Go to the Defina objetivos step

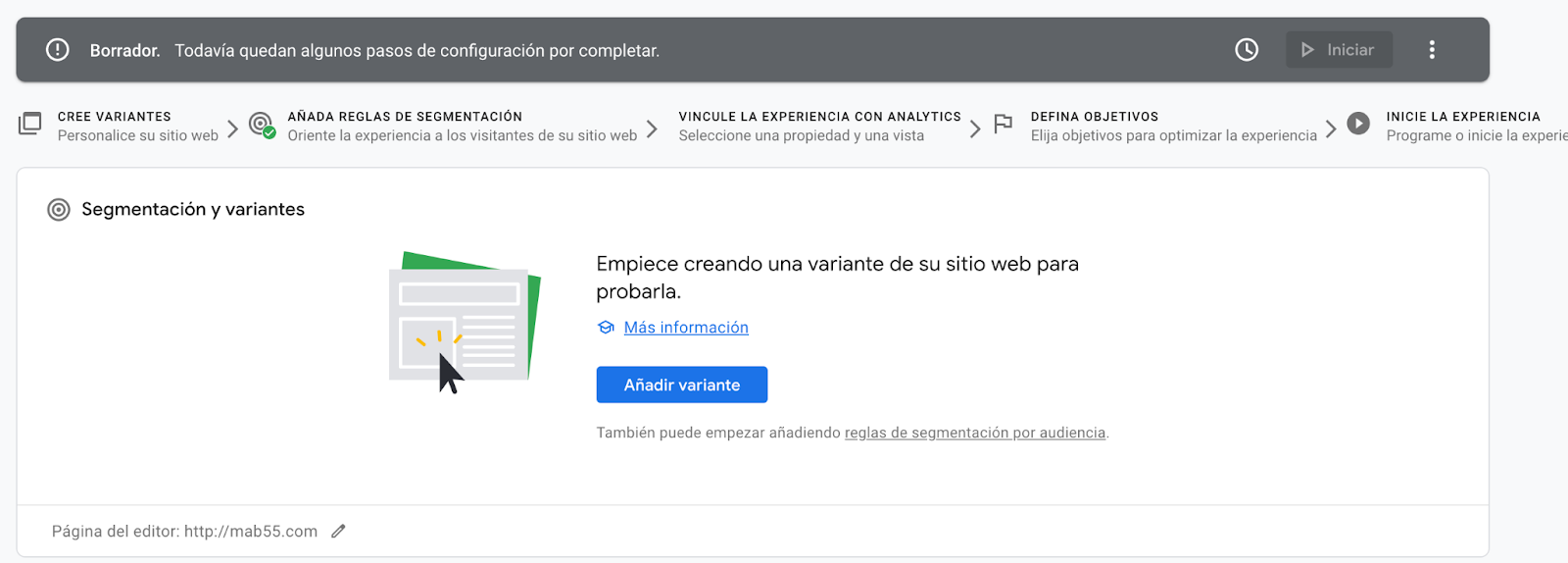(1172, 126)
